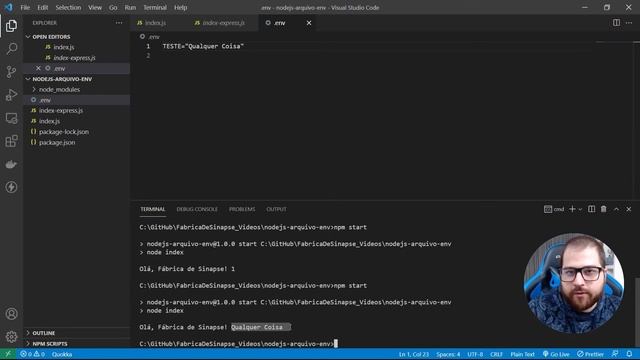Switch to the index-express.js editor tab
Viewport: 640px width, 360px height.
[x=224, y=23]
